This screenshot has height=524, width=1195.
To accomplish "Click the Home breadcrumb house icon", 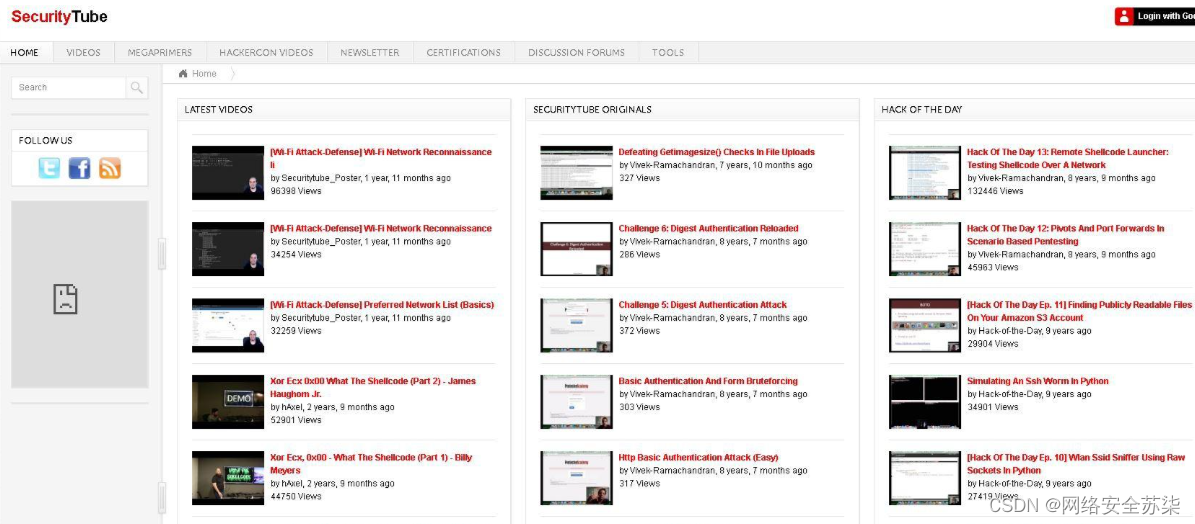I will (x=183, y=74).
